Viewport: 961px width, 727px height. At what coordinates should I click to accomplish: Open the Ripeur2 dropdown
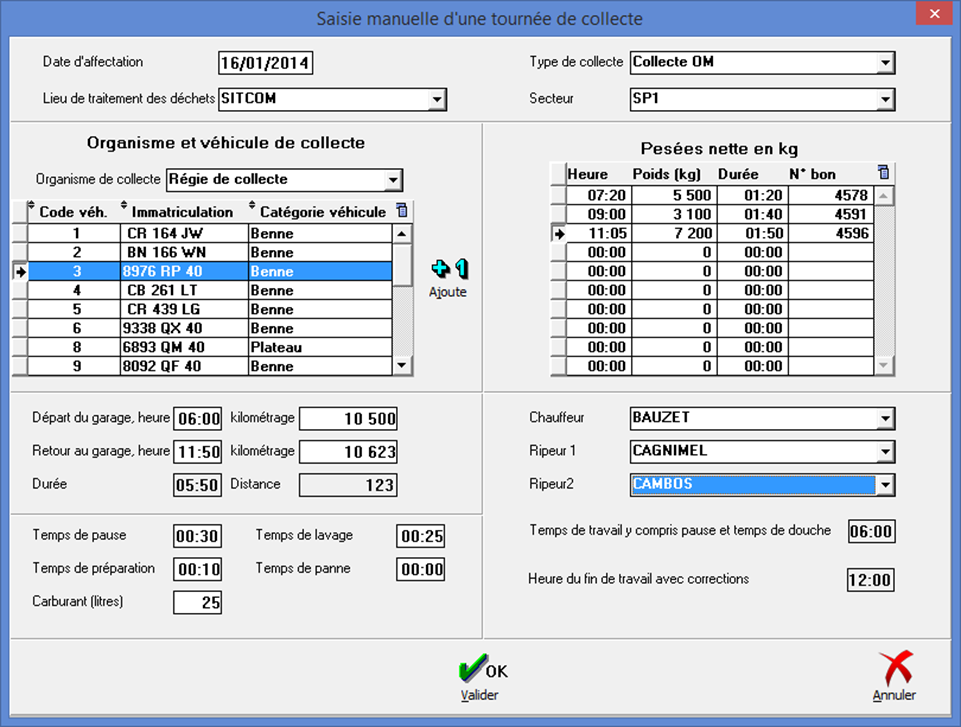[885, 485]
